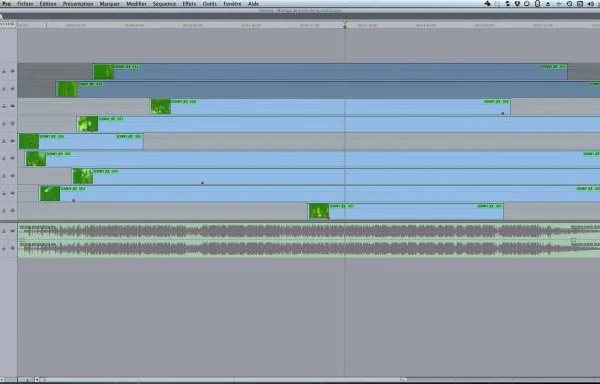This screenshot has width=600, height=384.
Task: Toggle auto-select on the second audio track
Action: point(12,248)
